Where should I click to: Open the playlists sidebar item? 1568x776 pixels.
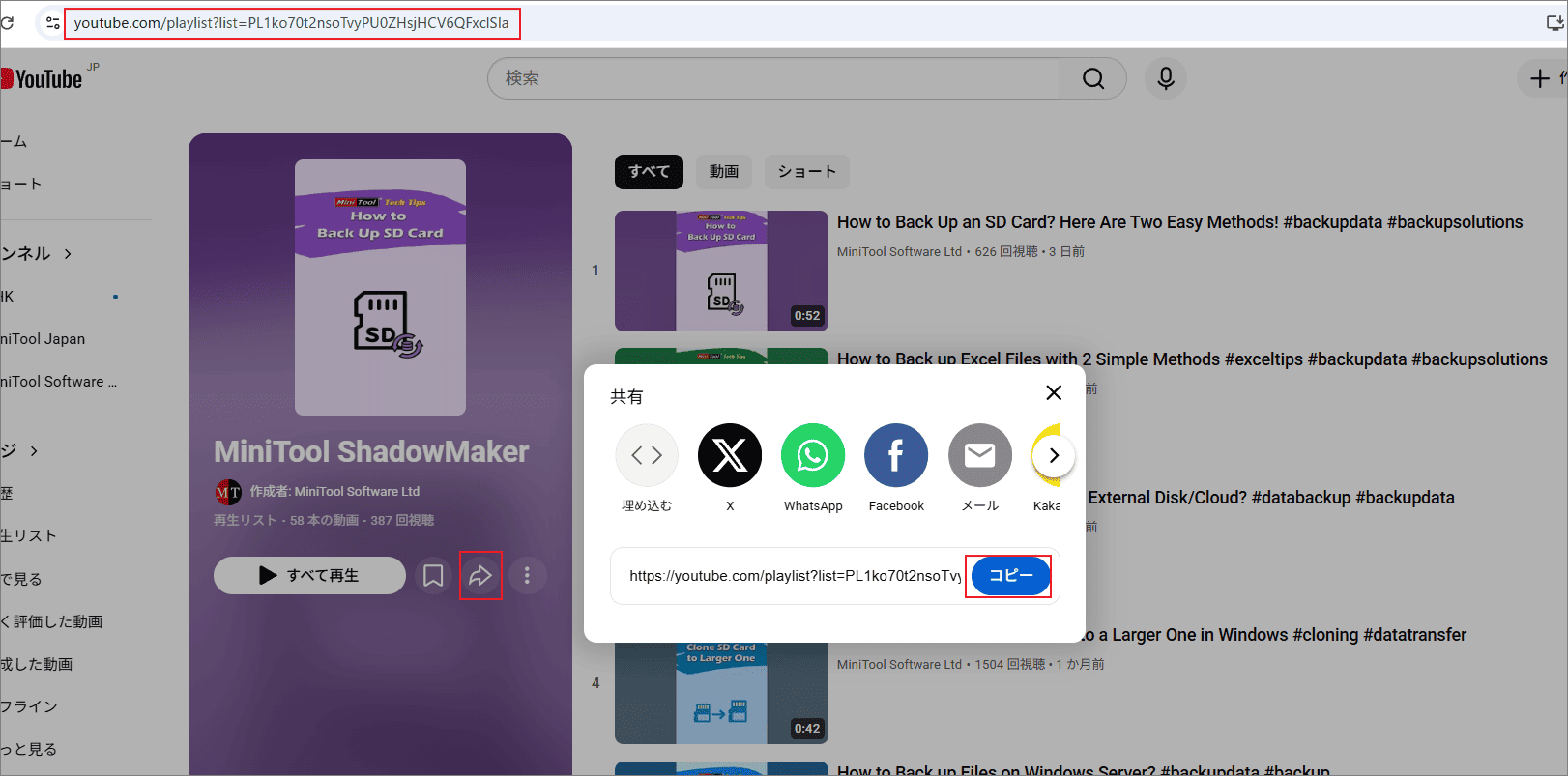pyautogui.click(x=29, y=535)
